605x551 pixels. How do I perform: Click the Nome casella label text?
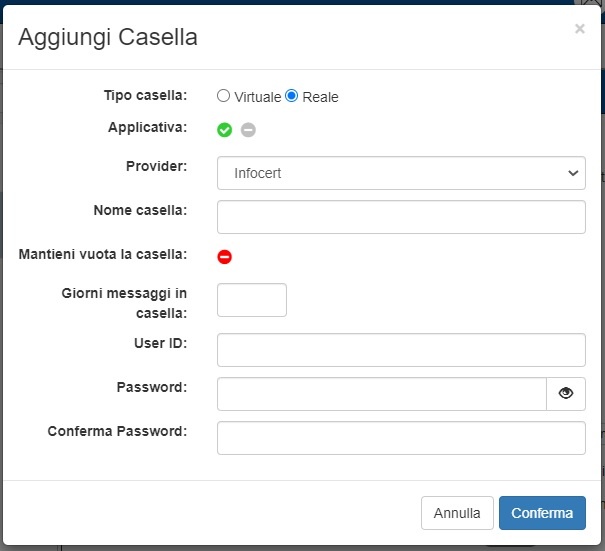pyautogui.click(x=140, y=210)
